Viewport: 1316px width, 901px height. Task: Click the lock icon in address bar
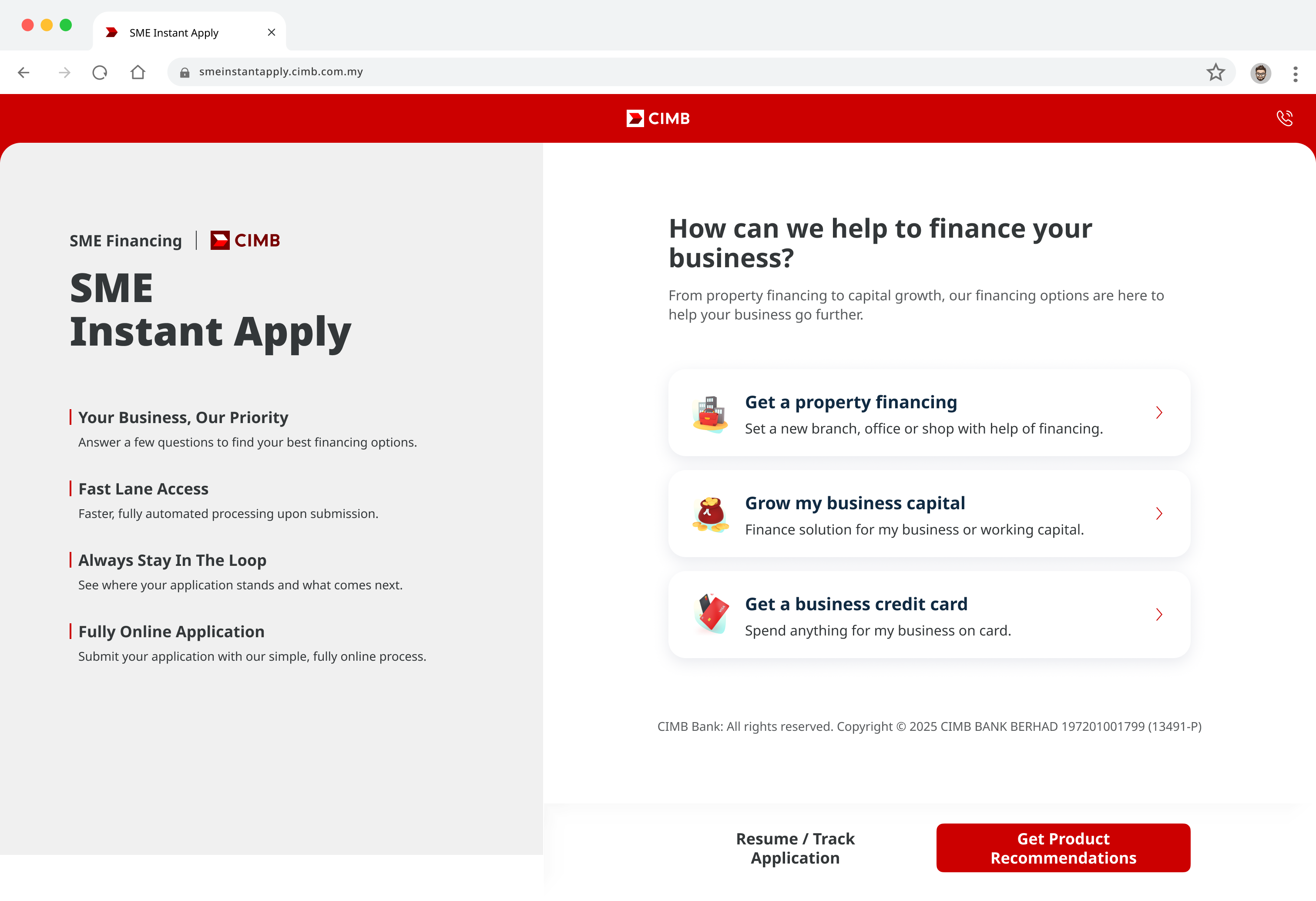(185, 73)
